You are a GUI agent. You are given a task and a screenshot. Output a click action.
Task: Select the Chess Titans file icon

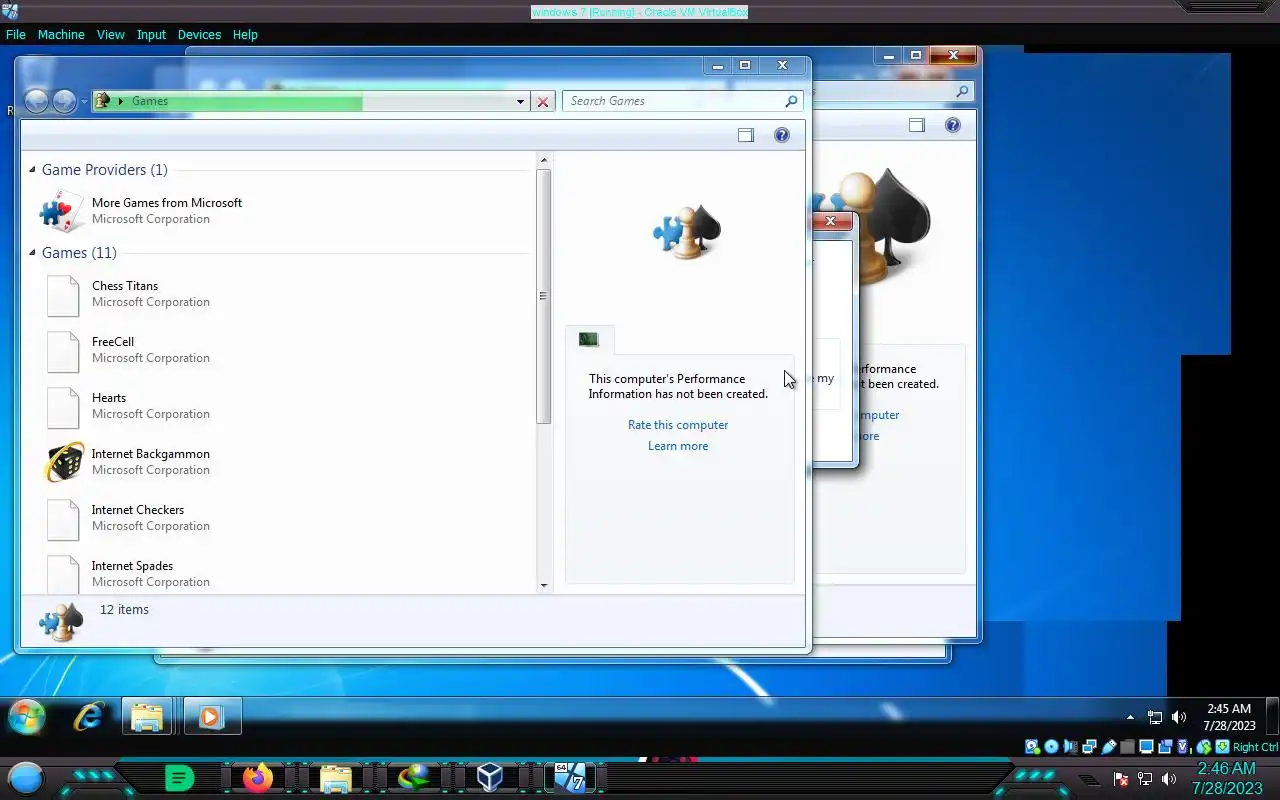63,295
